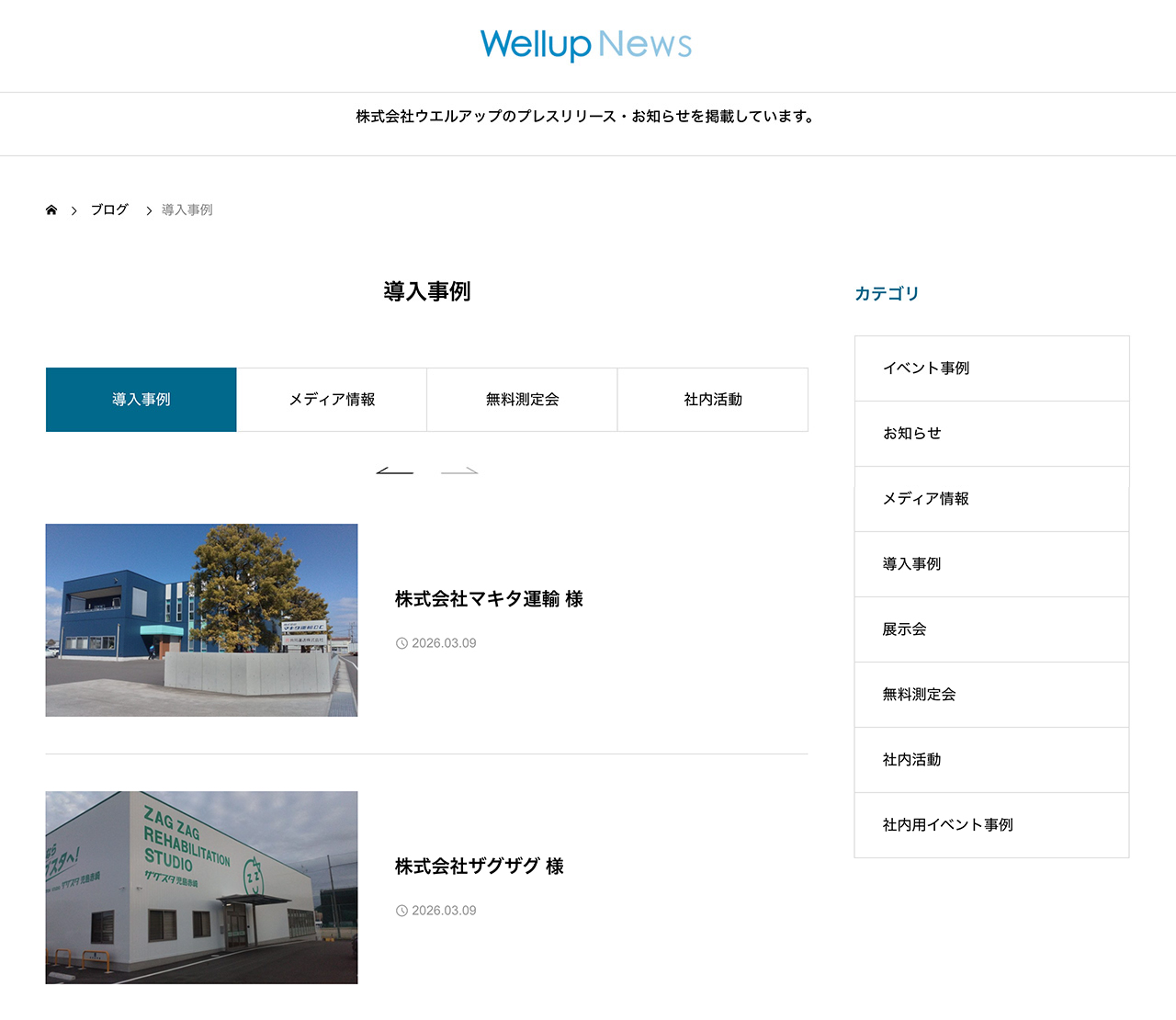This screenshot has width=1176, height=1020.
Task: Select the 社内活動 tab
Action: tap(713, 399)
